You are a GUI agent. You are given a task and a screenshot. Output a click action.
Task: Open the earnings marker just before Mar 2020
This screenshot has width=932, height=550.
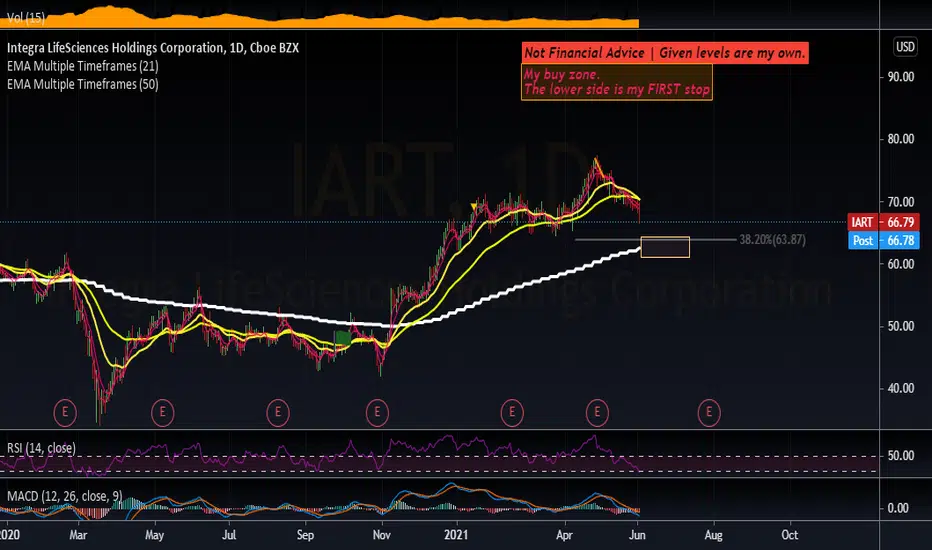(x=65, y=412)
